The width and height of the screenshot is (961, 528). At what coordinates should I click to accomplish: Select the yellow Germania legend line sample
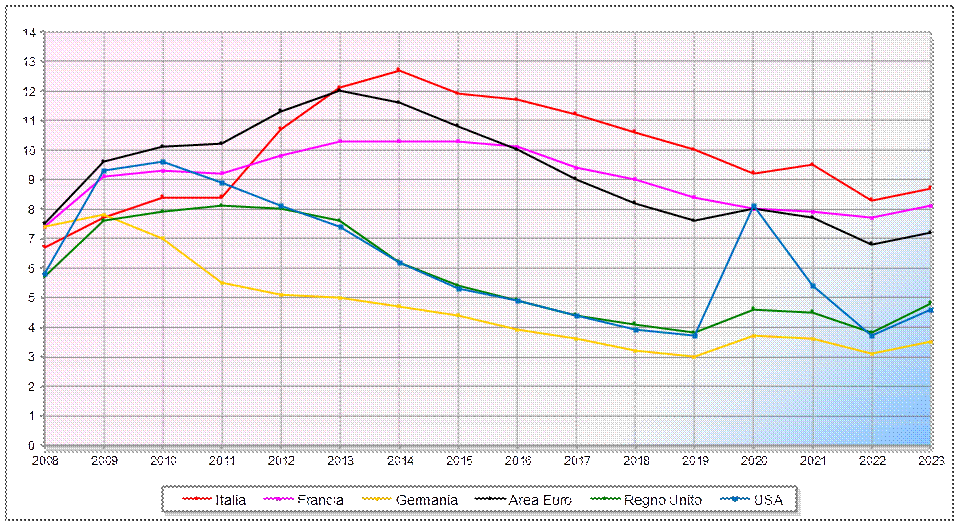[x=377, y=500]
